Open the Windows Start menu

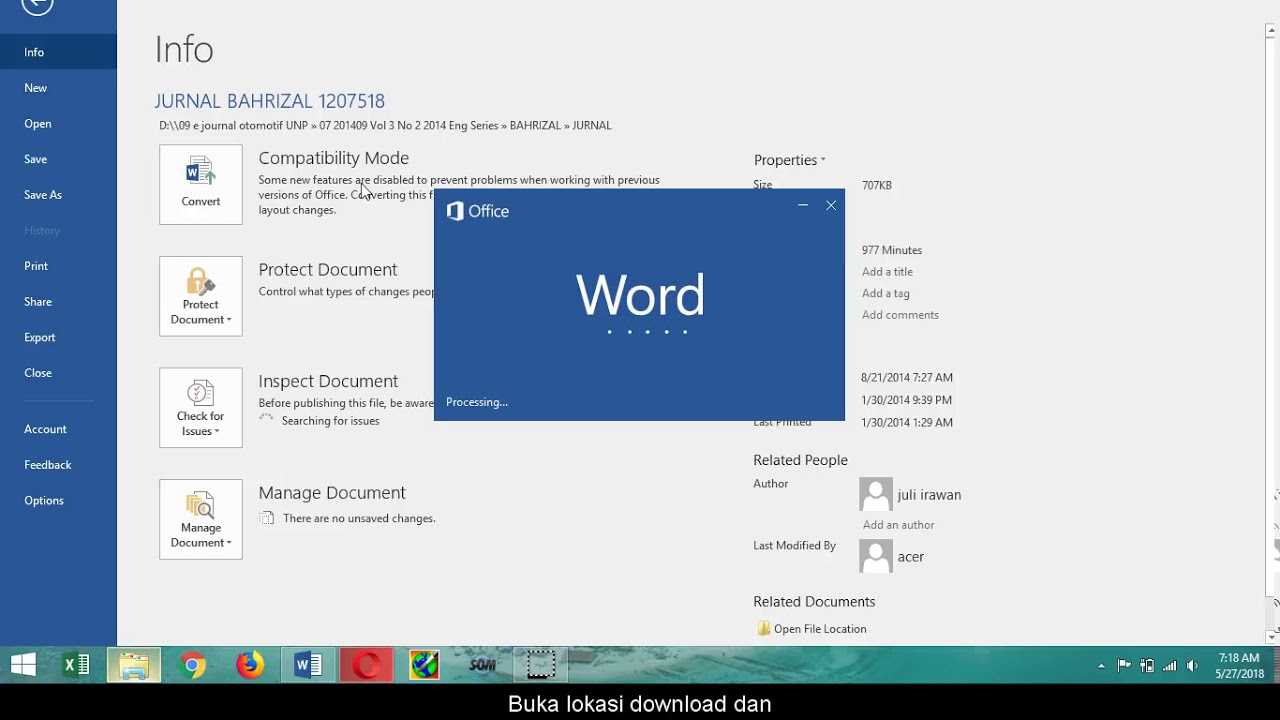pos(23,665)
